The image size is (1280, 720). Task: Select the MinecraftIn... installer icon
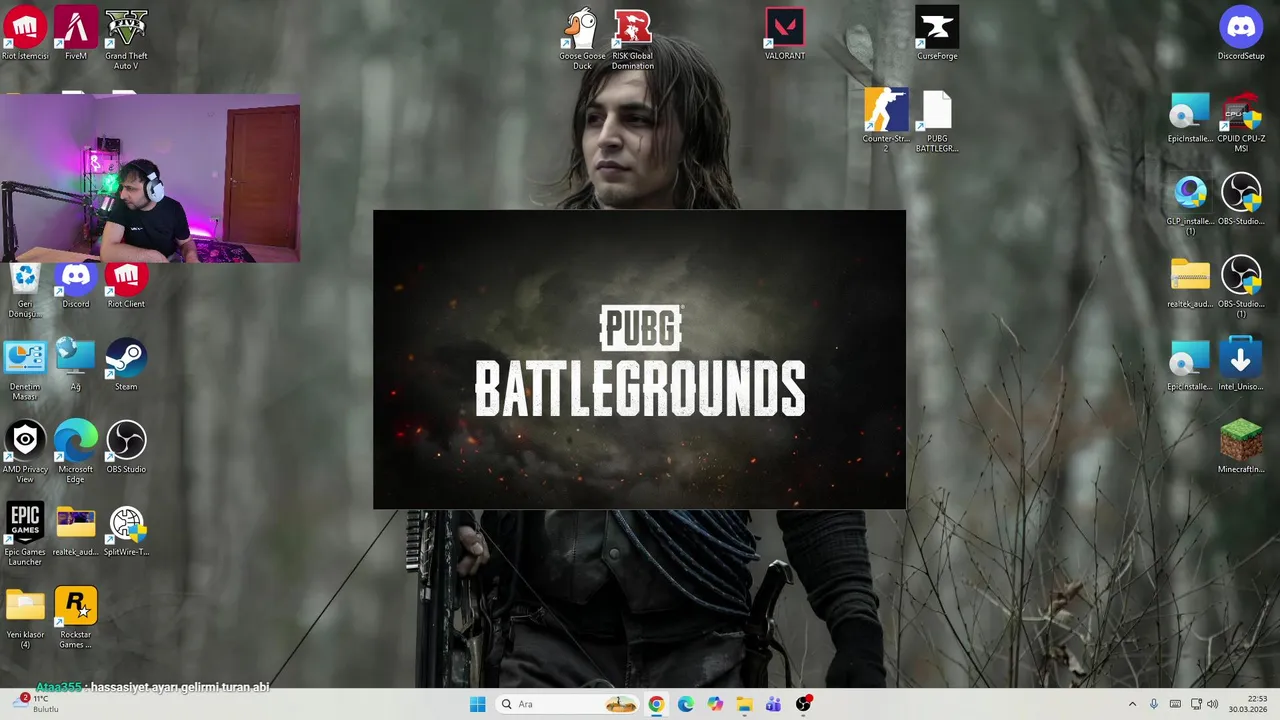(1241, 448)
